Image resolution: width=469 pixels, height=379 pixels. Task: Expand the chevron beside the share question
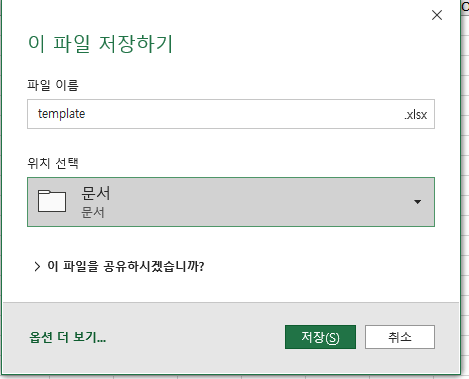coord(37,266)
